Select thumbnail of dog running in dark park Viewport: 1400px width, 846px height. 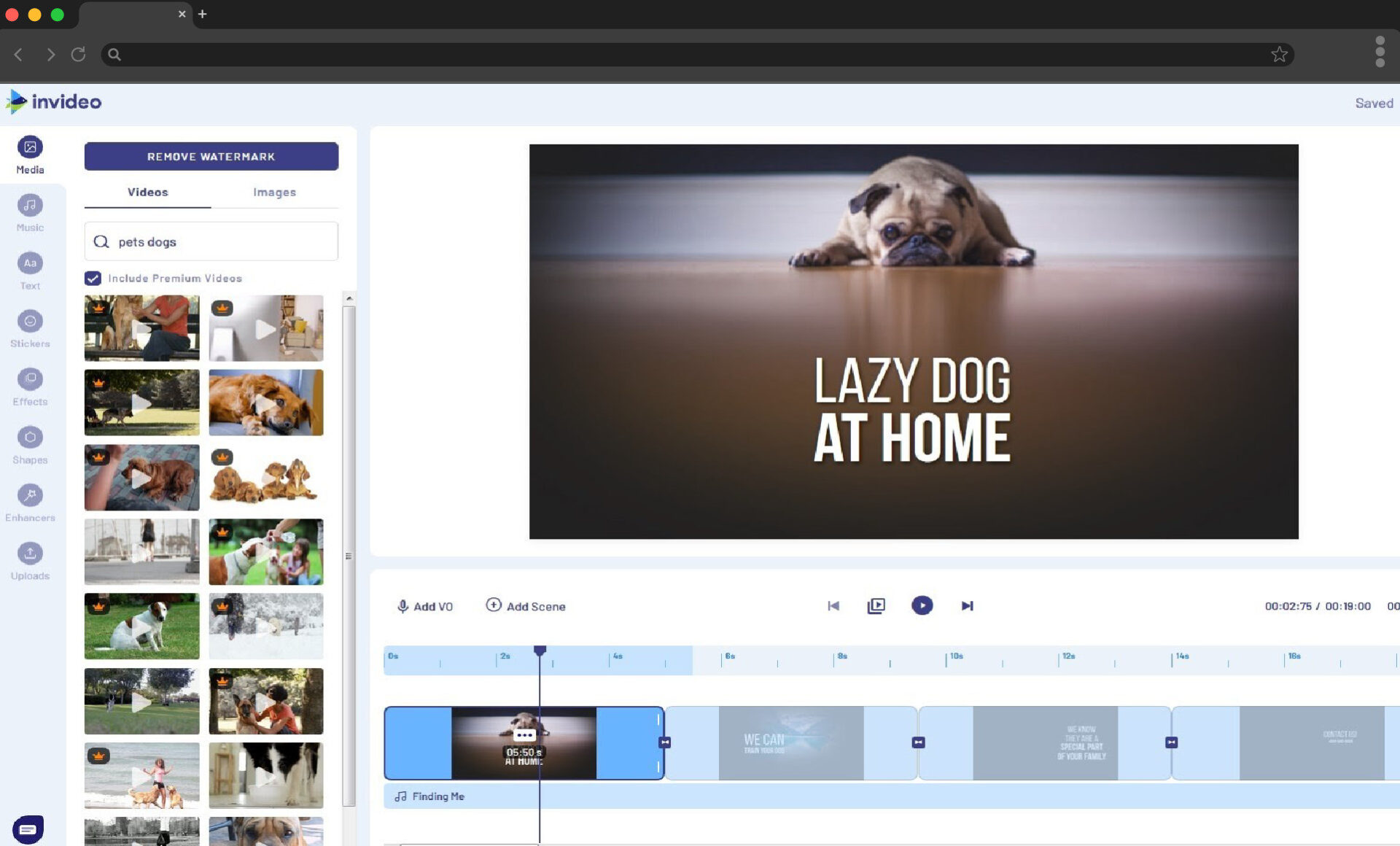coord(141,403)
